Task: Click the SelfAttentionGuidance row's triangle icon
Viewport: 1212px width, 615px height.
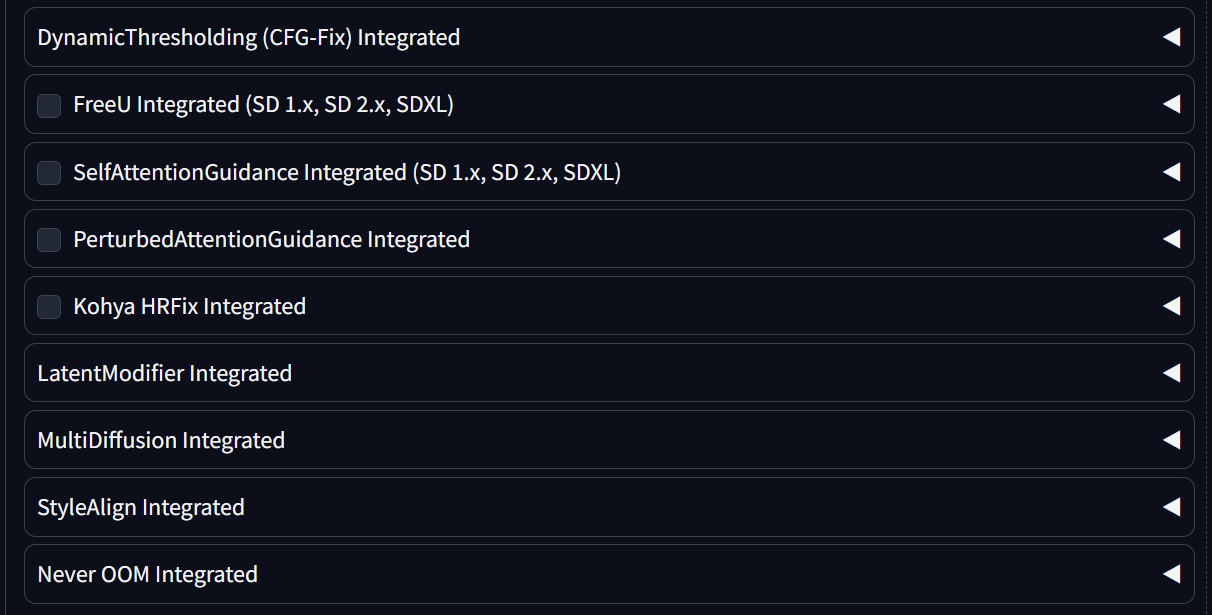Action: point(1171,172)
